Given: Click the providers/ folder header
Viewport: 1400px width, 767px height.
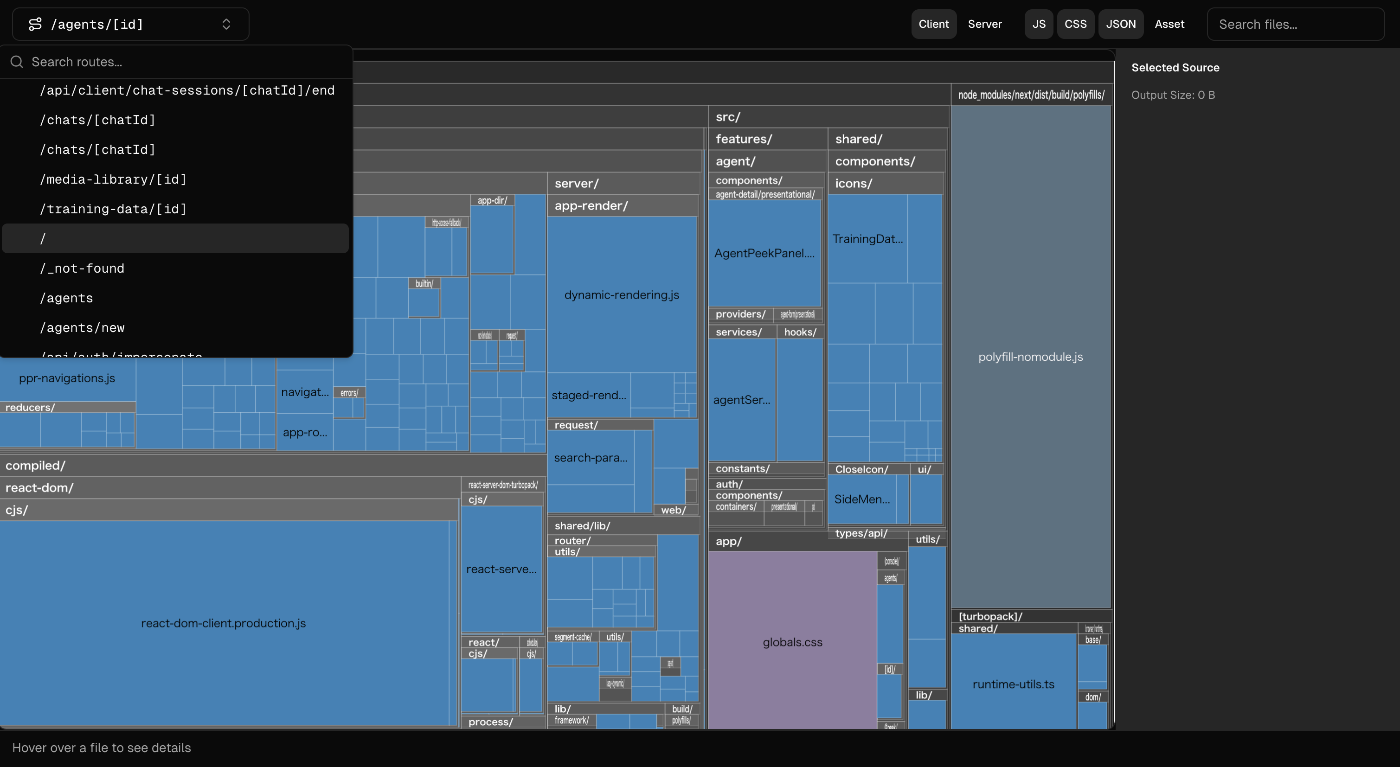Looking at the screenshot, I should point(740,314).
